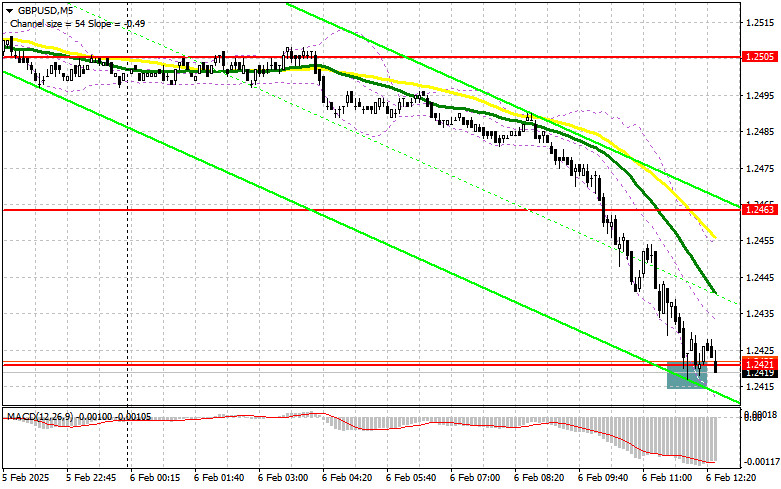Click the red 1.2463 price level tag

point(760,209)
